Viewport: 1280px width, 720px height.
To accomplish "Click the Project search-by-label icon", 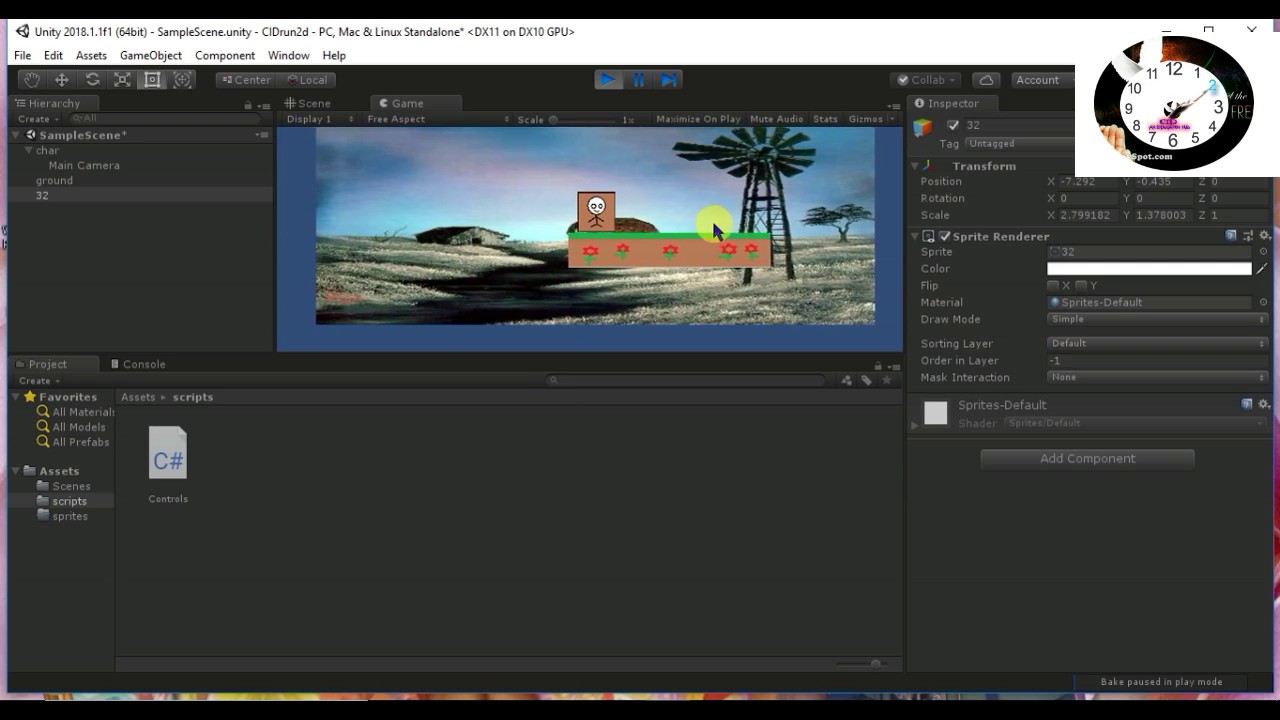I will 866,380.
